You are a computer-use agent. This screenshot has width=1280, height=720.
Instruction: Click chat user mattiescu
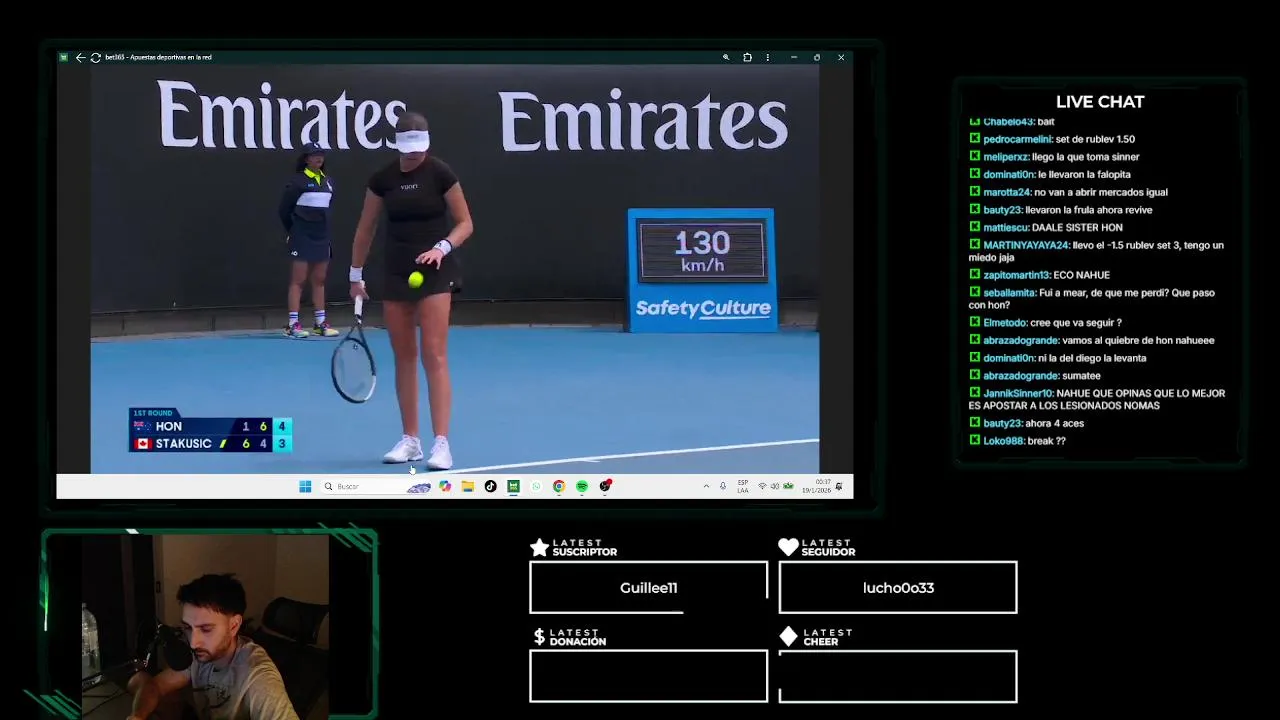1006,227
